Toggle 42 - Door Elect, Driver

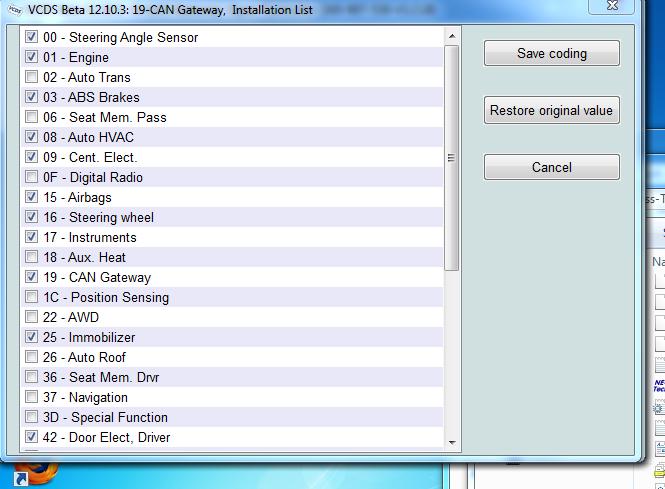coord(31,436)
